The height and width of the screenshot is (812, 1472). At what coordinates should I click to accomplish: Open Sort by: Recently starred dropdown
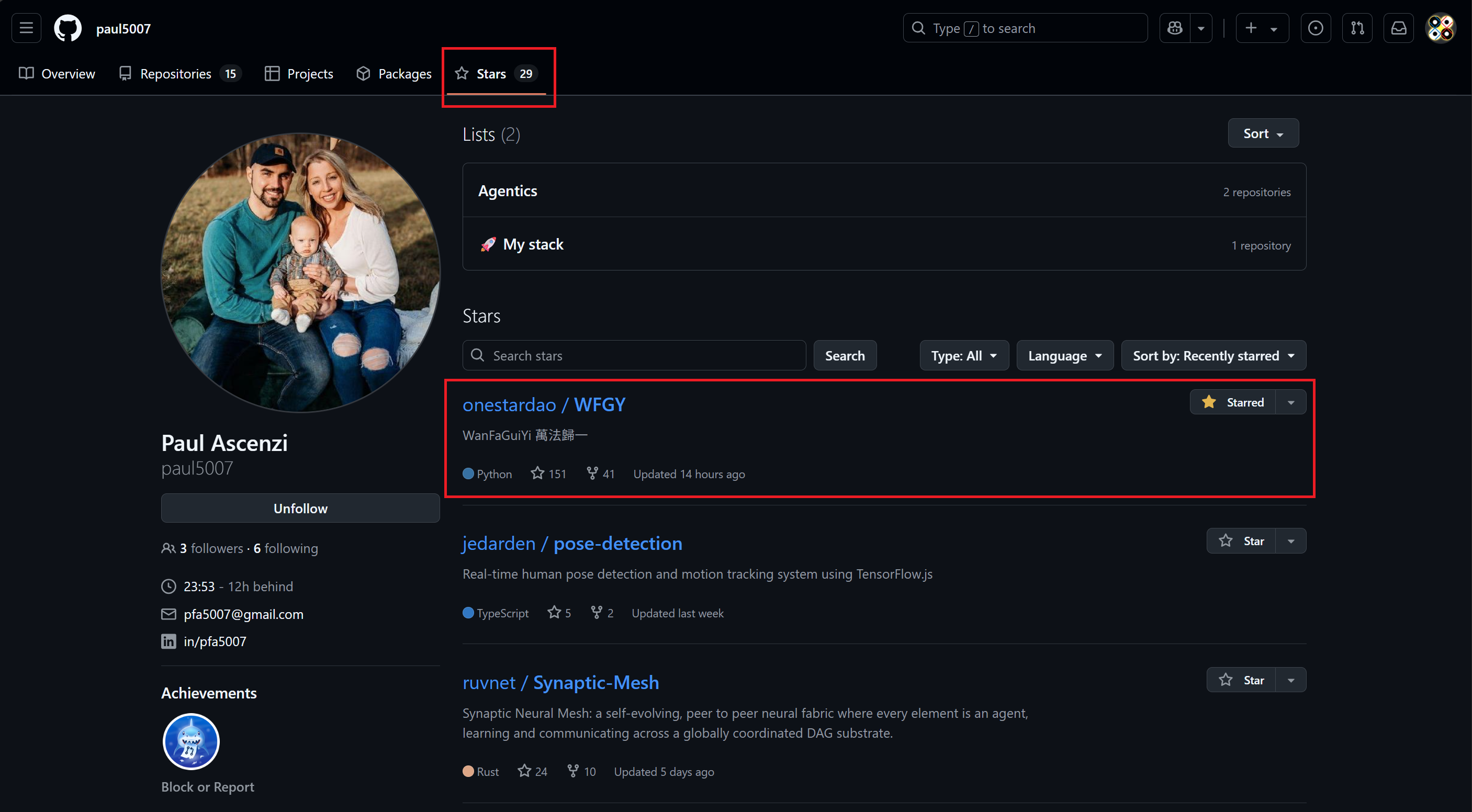point(1213,355)
